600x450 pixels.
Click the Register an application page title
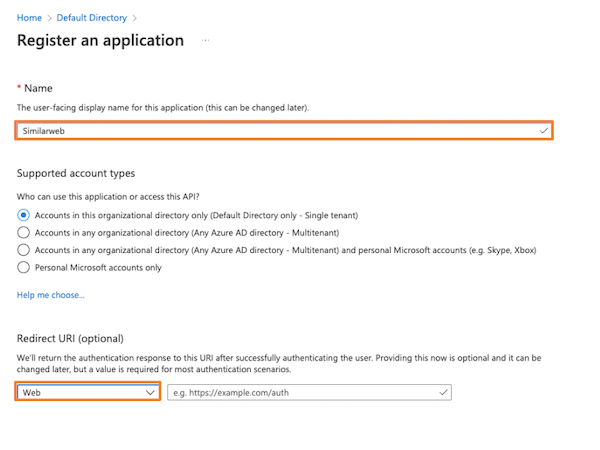[101, 41]
